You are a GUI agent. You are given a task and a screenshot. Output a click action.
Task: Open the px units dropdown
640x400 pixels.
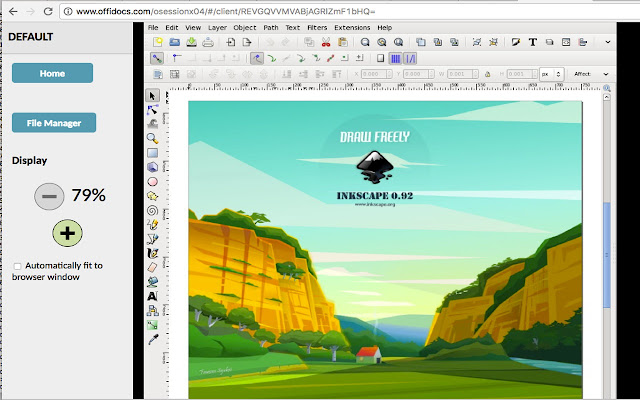pos(551,74)
